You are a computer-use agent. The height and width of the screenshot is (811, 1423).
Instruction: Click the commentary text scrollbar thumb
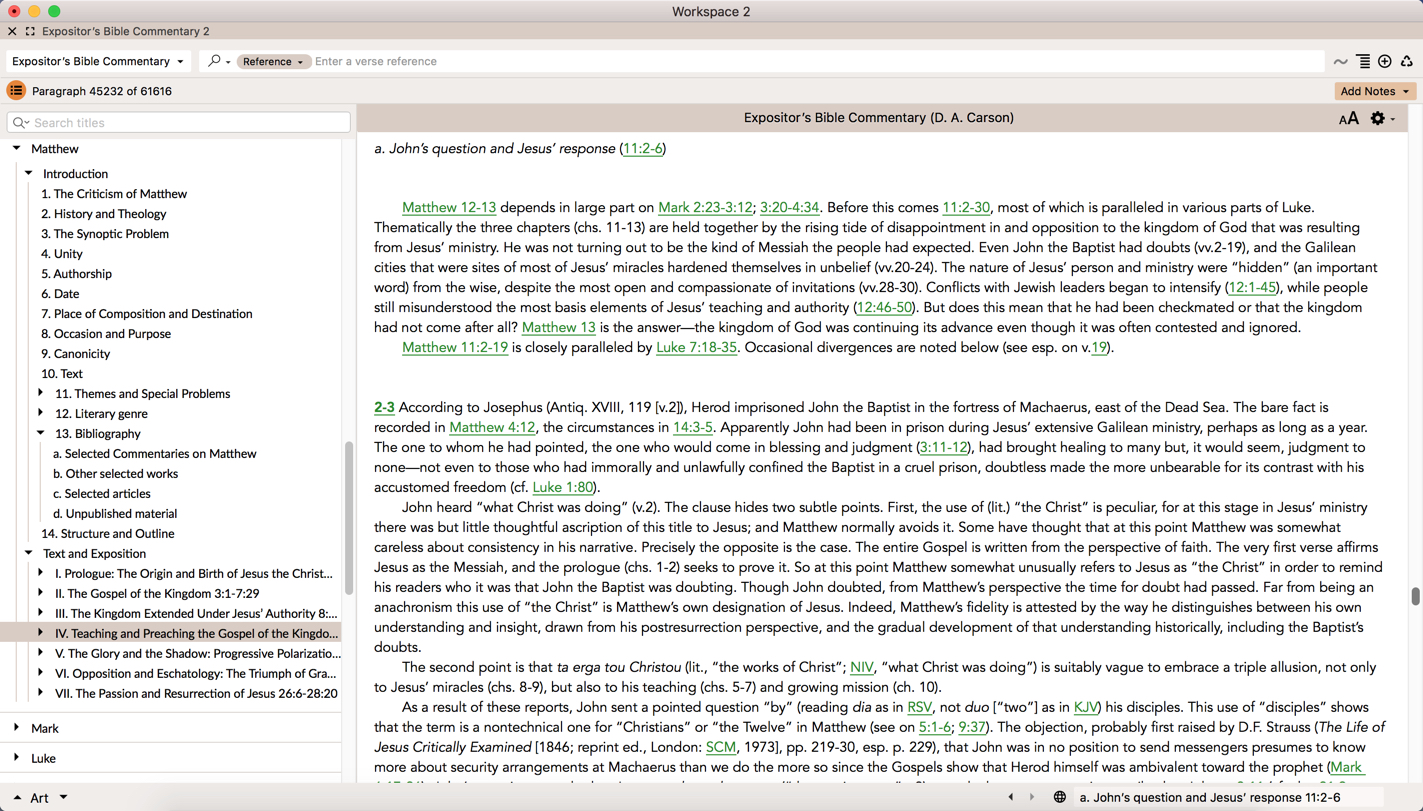click(x=1415, y=596)
